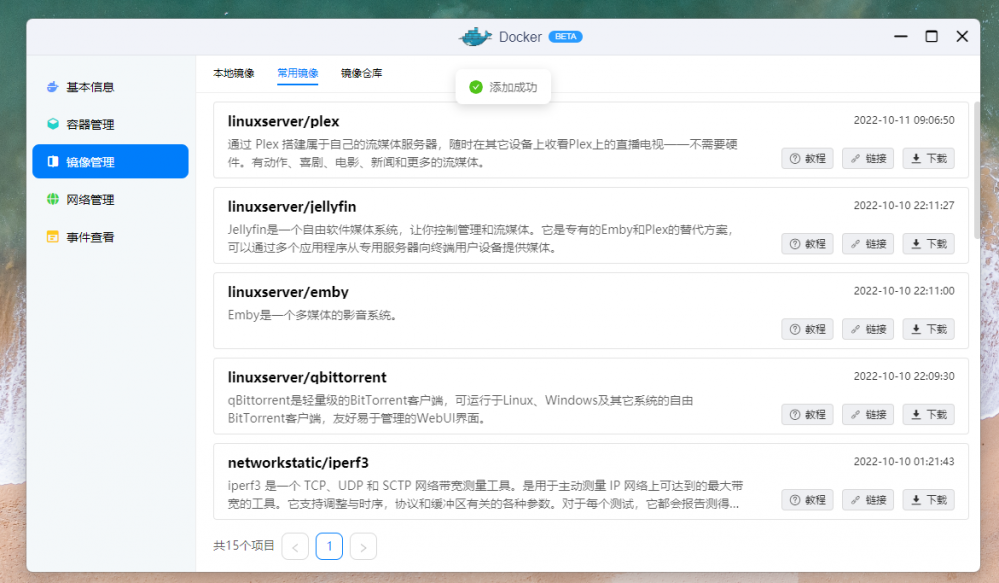Minimize the Docker window
999x583 pixels.
(900, 37)
